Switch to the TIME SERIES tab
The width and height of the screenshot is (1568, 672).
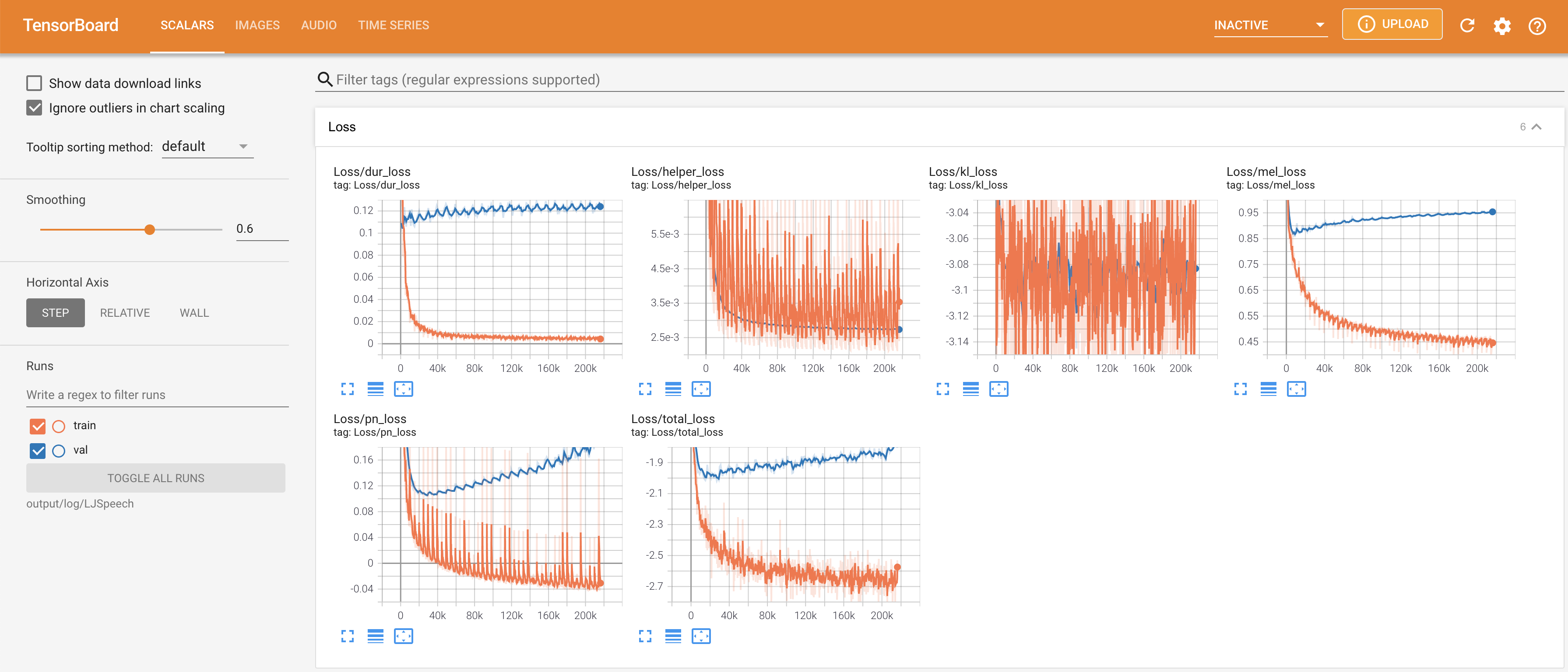[x=393, y=25]
